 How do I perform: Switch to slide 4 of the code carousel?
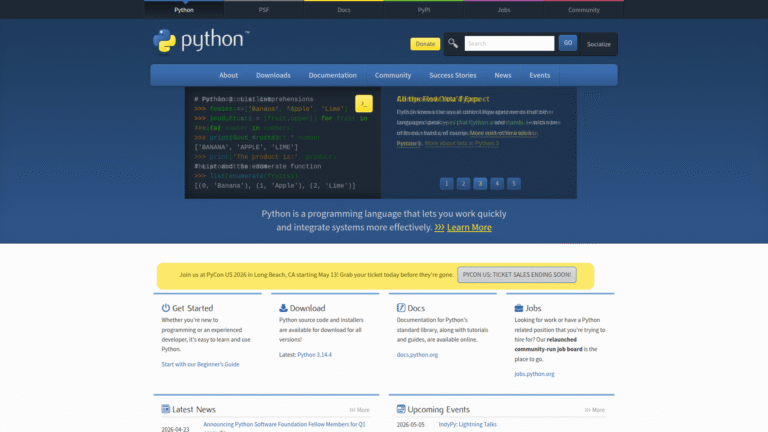497,184
